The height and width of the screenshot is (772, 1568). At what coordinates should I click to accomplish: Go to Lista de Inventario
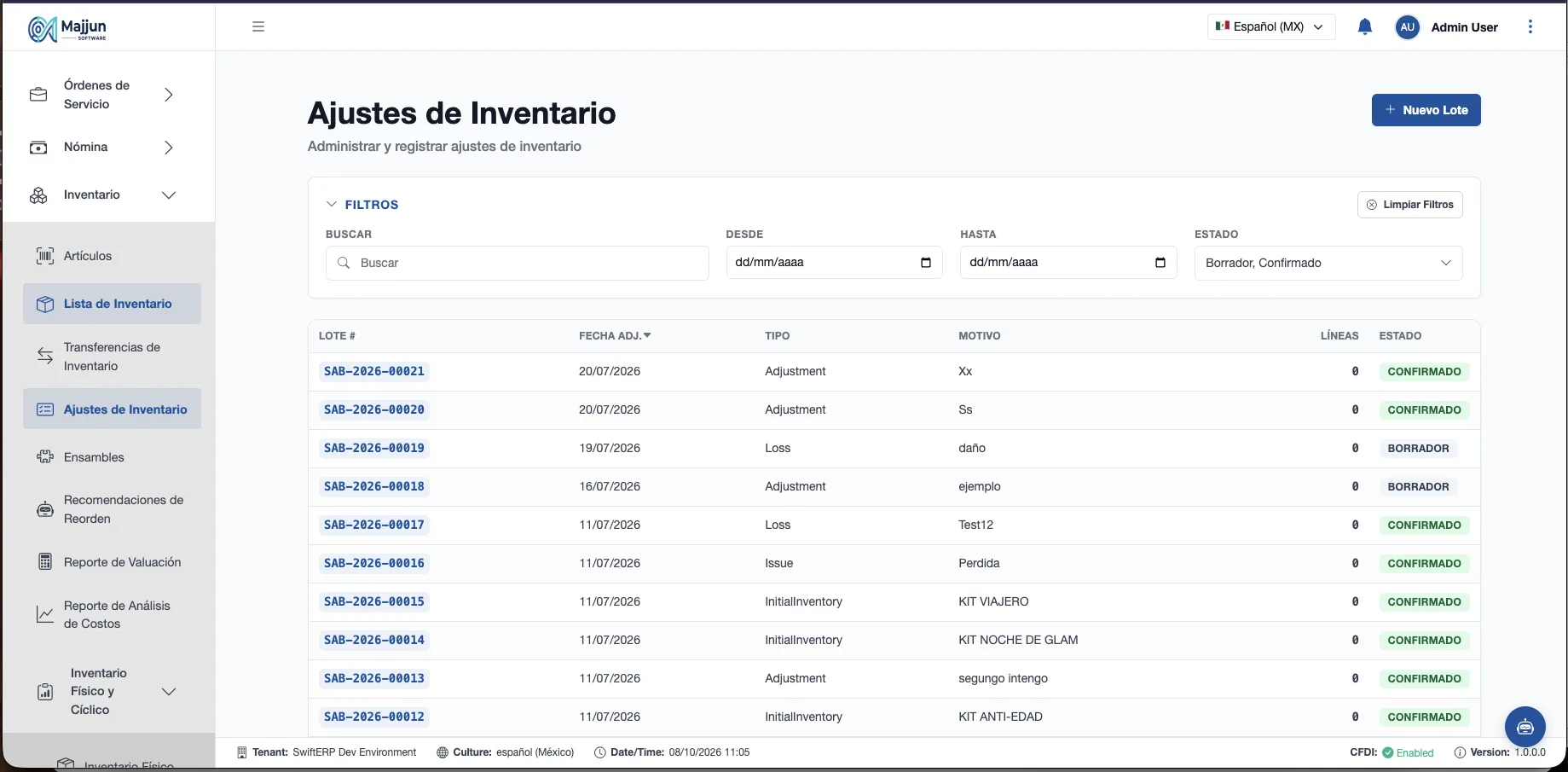tap(112, 304)
